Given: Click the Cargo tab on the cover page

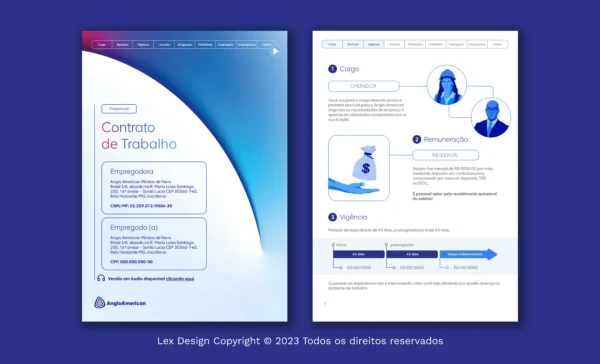Looking at the screenshot, I should tap(102, 45).
